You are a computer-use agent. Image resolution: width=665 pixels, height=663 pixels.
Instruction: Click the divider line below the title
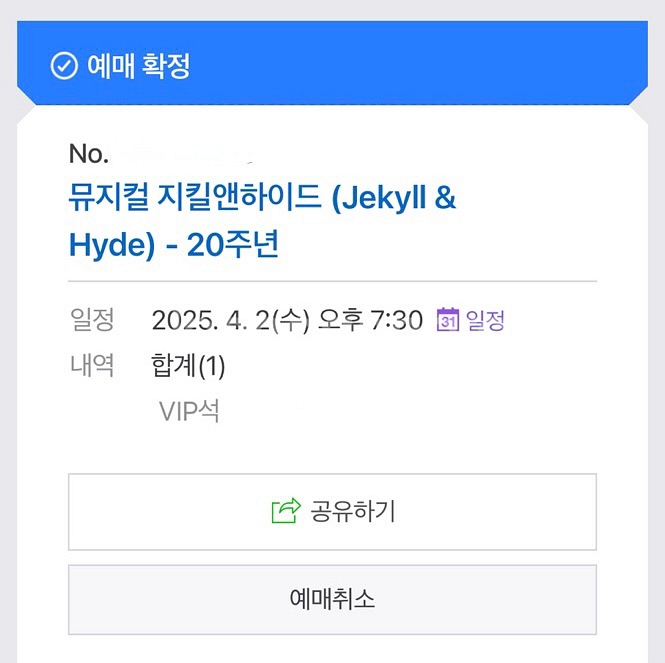point(332,281)
